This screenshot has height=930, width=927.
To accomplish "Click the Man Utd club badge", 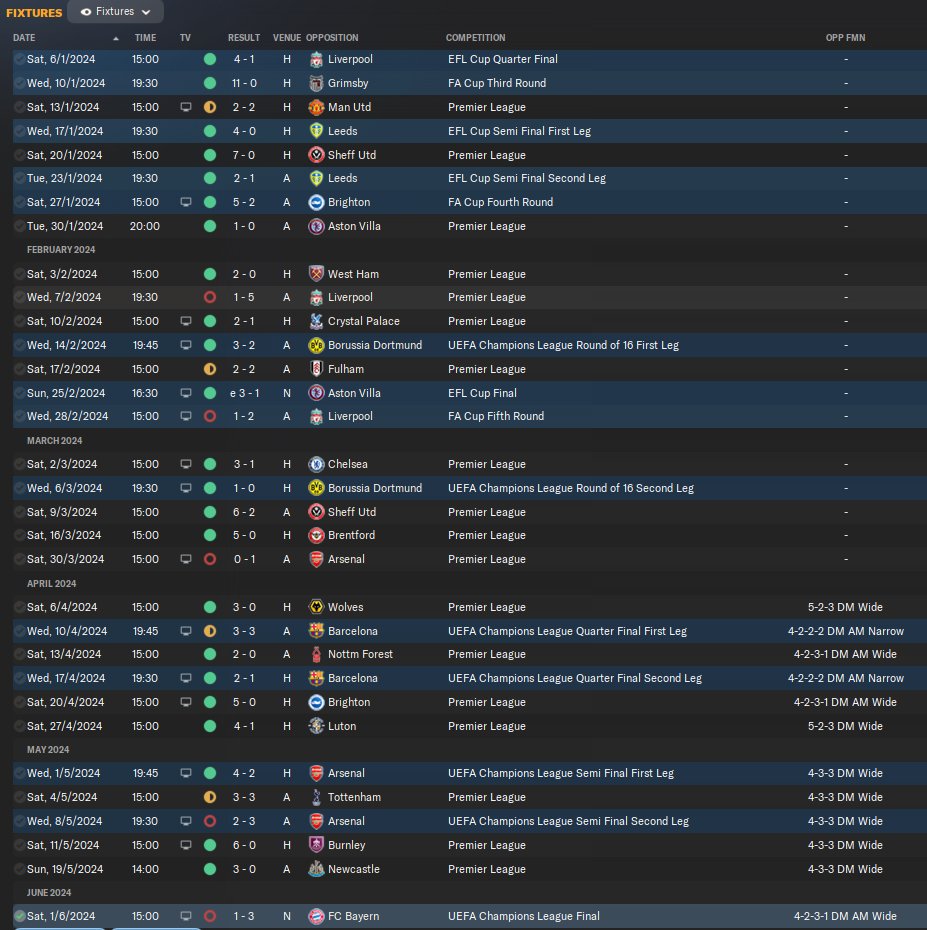I will point(316,107).
